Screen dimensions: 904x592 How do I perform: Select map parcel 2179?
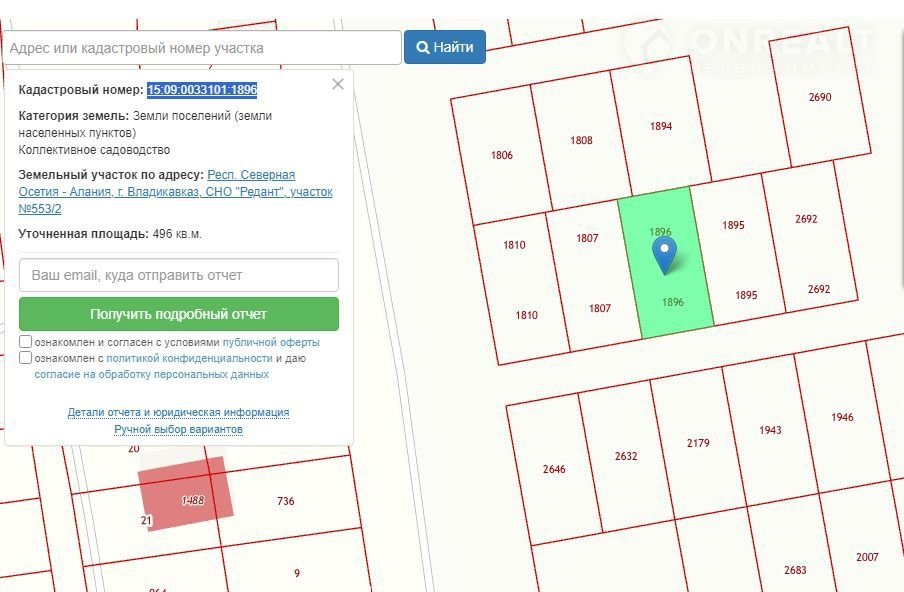click(698, 443)
